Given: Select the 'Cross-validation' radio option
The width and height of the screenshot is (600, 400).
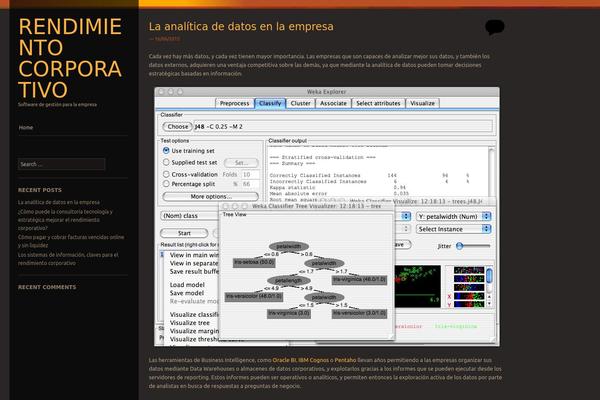Looking at the screenshot, I should point(166,174).
